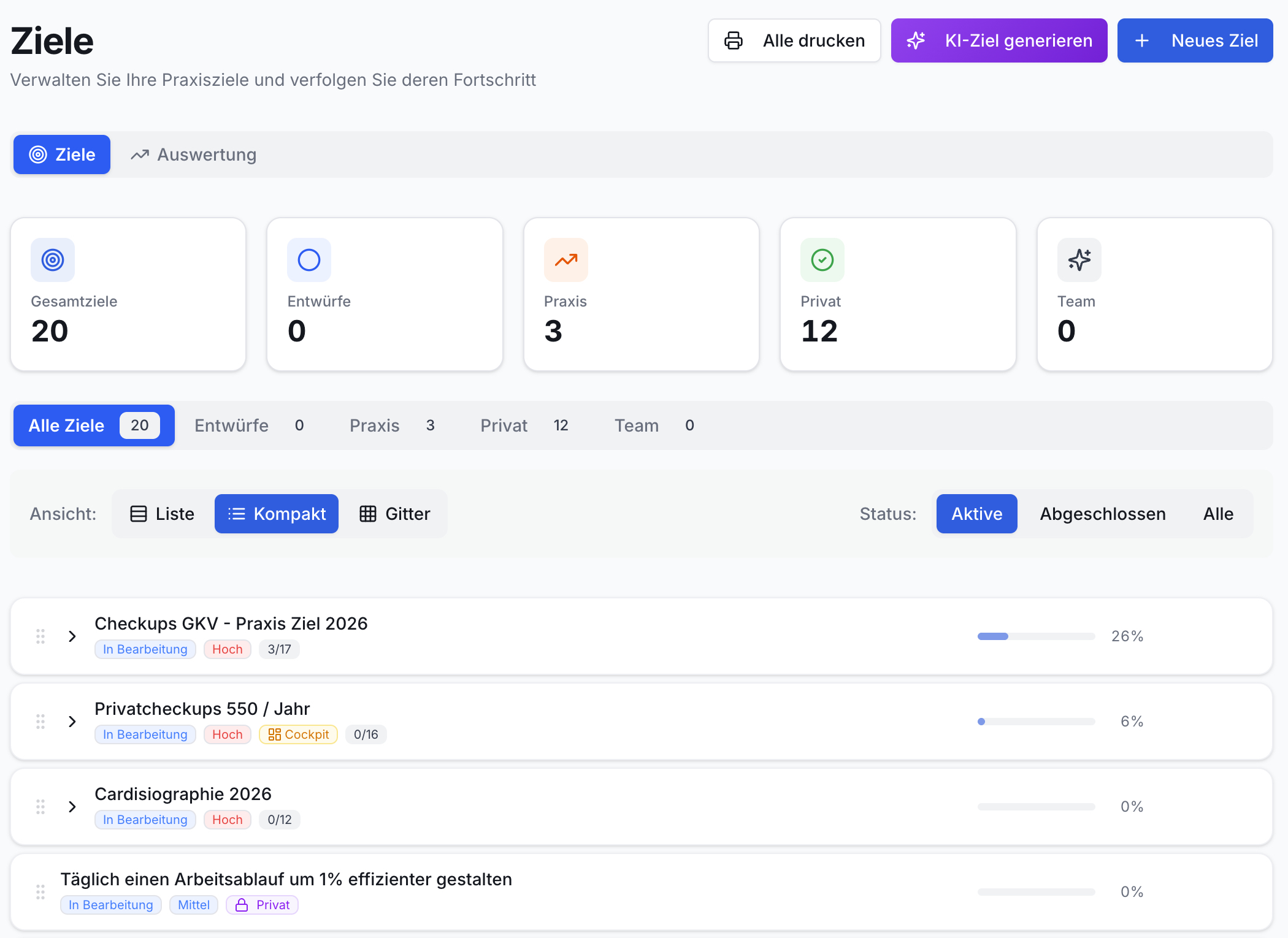This screenshot has height=938, width=1288.
Task: Click the Mittel priority badge
Action: pos(194,905)
